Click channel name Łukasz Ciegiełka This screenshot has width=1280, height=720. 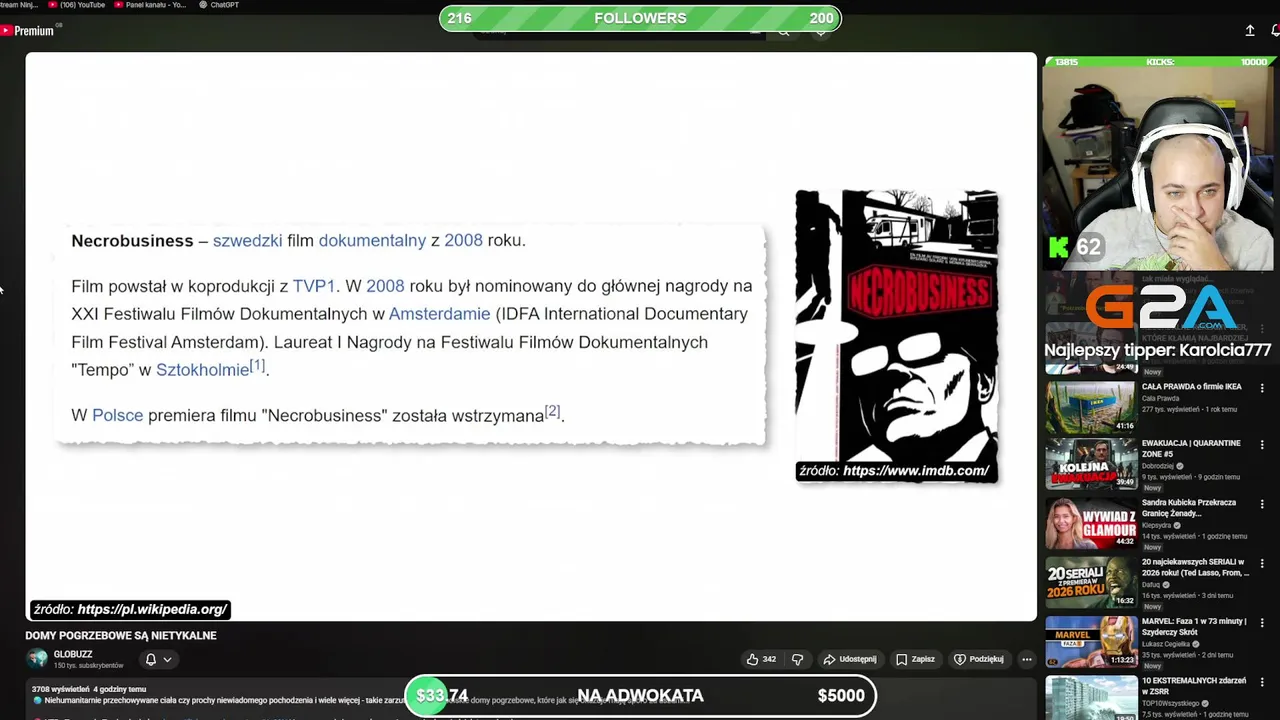pyautogui.click(x=1164, y=644)
